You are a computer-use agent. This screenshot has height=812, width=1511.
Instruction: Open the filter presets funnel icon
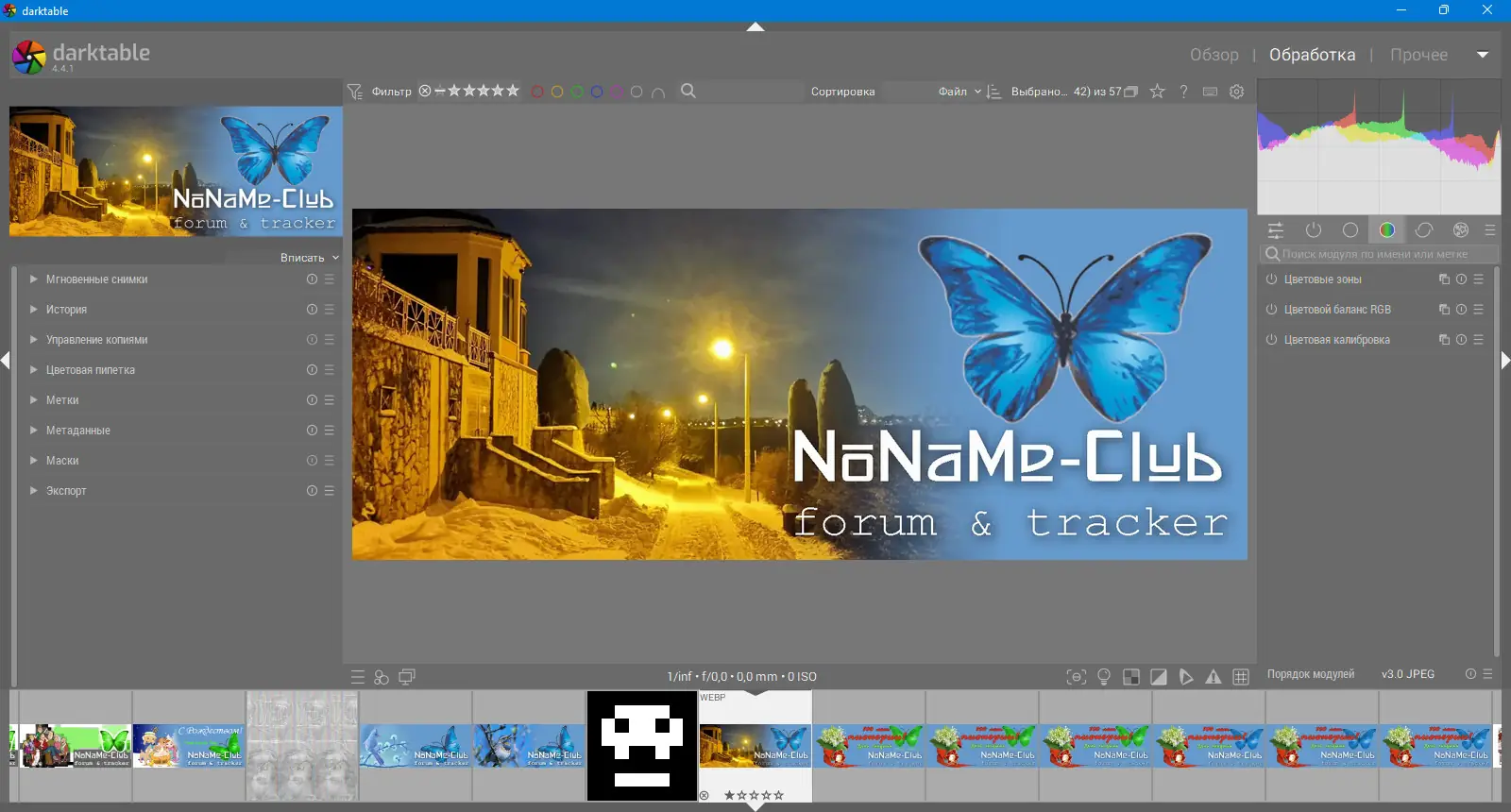pyautogui.click(x=355, y=92)
